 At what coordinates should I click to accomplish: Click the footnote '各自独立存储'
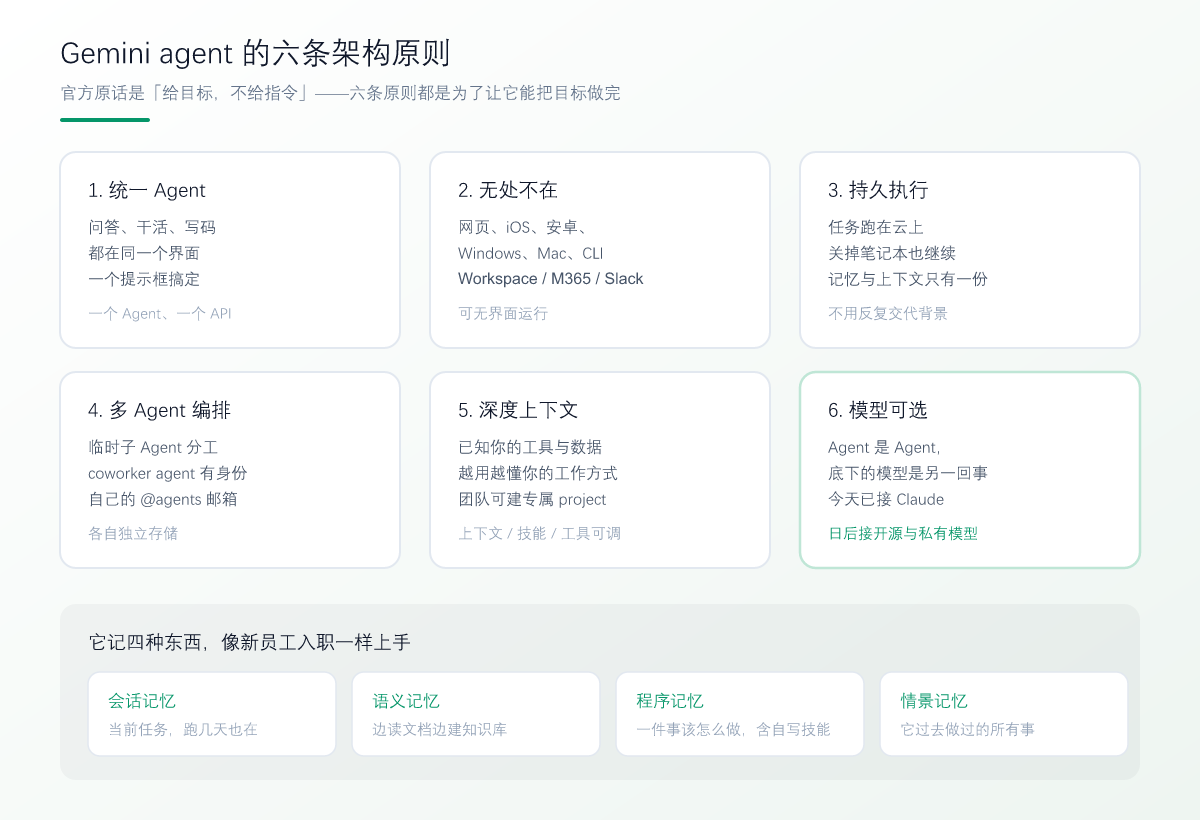(133, 533)
